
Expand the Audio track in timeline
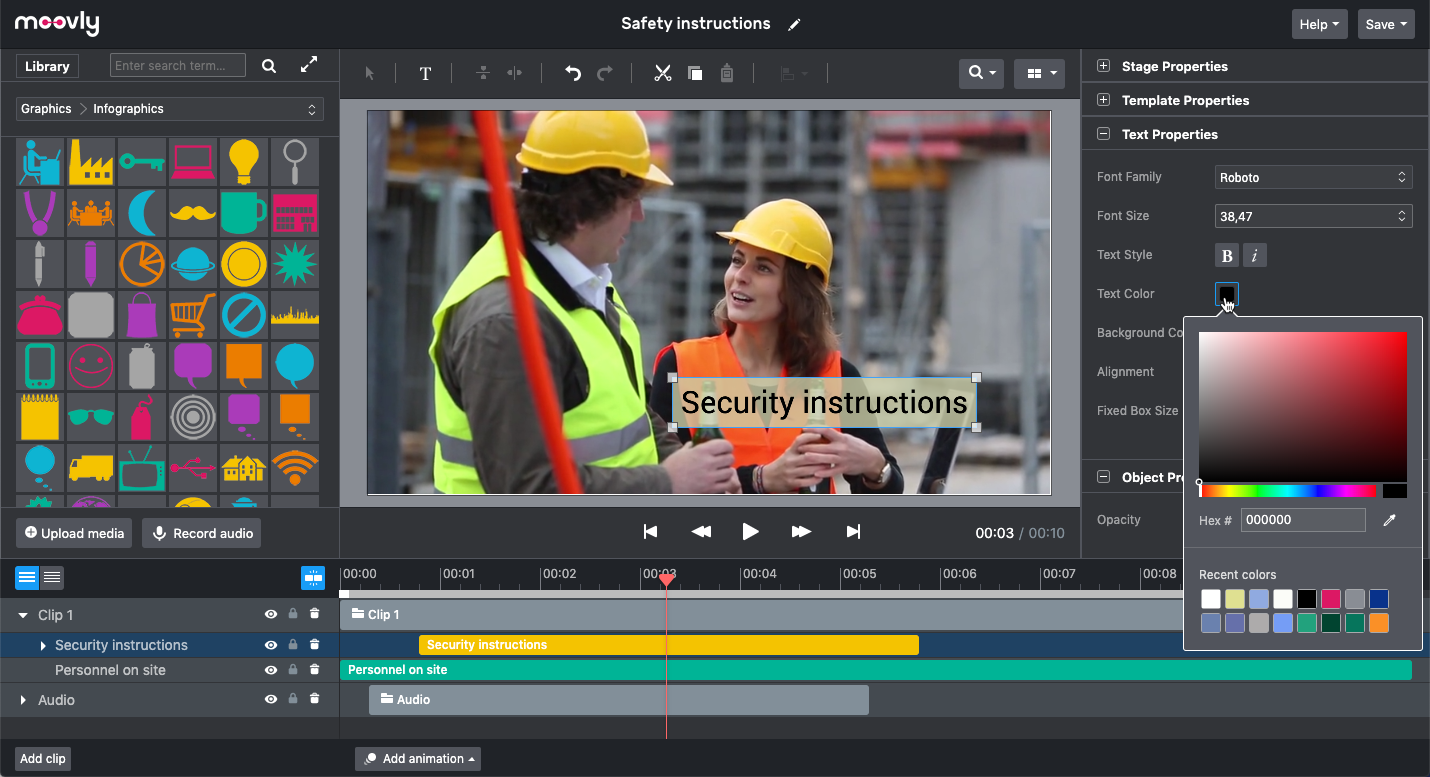tap(23, 700)
